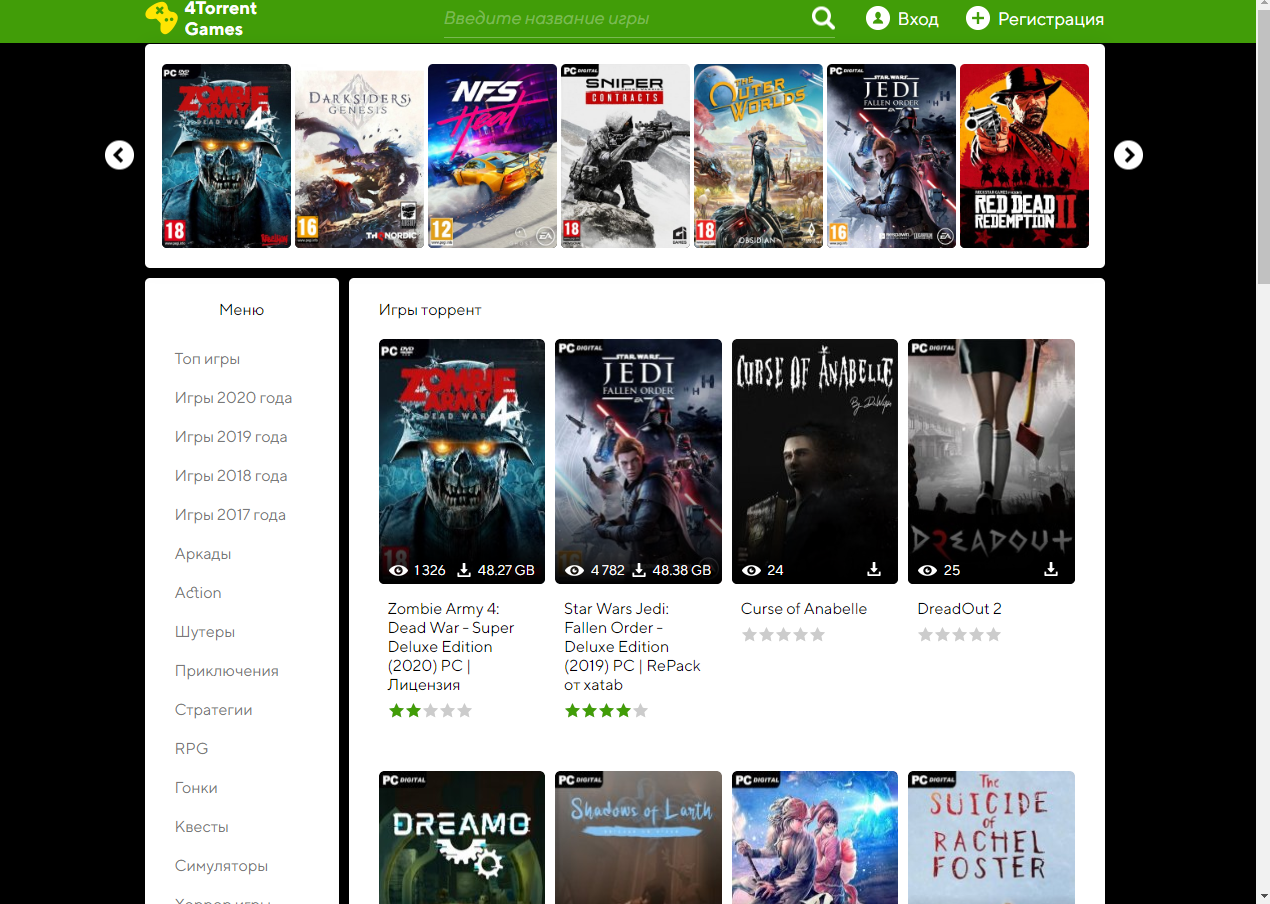Open Red Dead Redemption II carousel cover
This screenshot has width=1270, height=904.
point(1024,156)
